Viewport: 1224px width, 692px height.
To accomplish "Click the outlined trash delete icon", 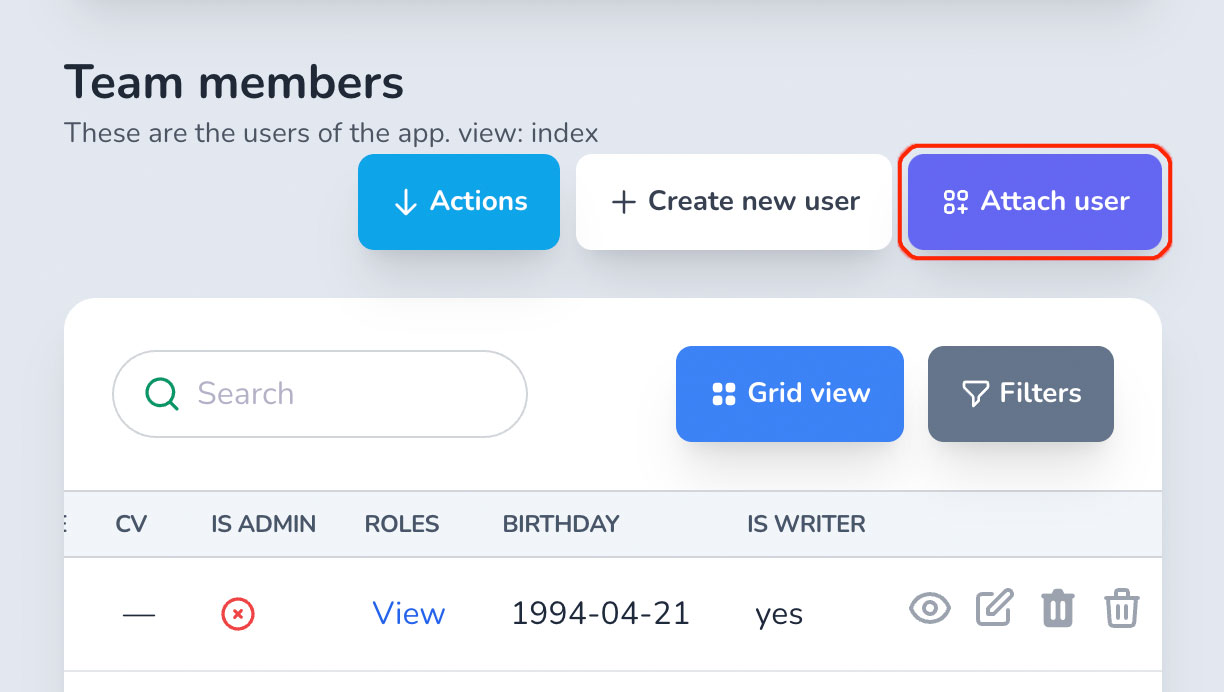I will [x=1121, y=608].
